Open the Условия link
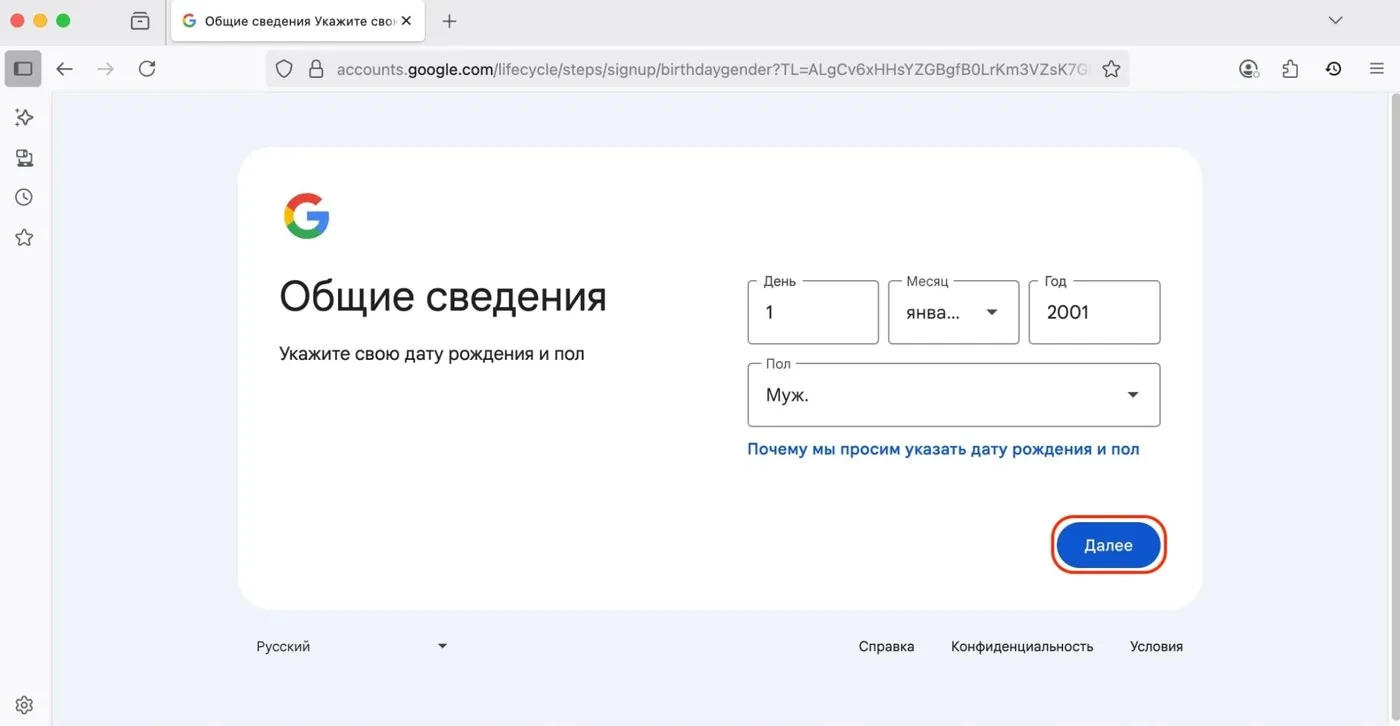 (x=1156, y=646)
